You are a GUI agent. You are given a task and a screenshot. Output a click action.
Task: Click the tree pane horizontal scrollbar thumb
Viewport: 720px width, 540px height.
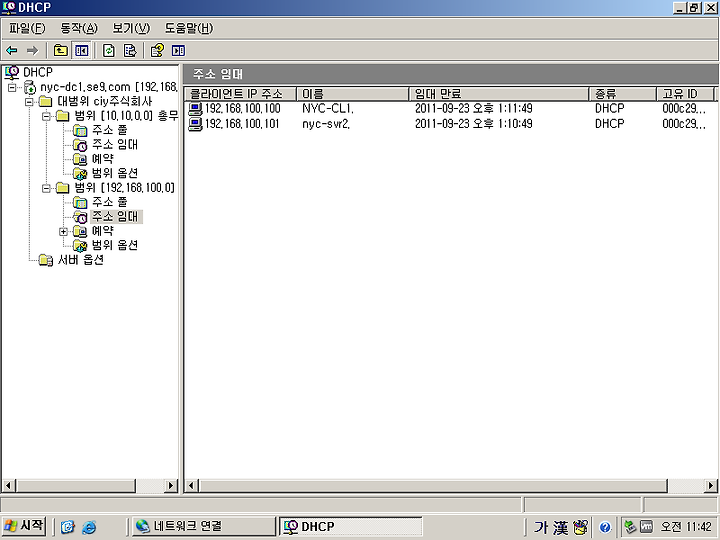click(x=75, y=485)
